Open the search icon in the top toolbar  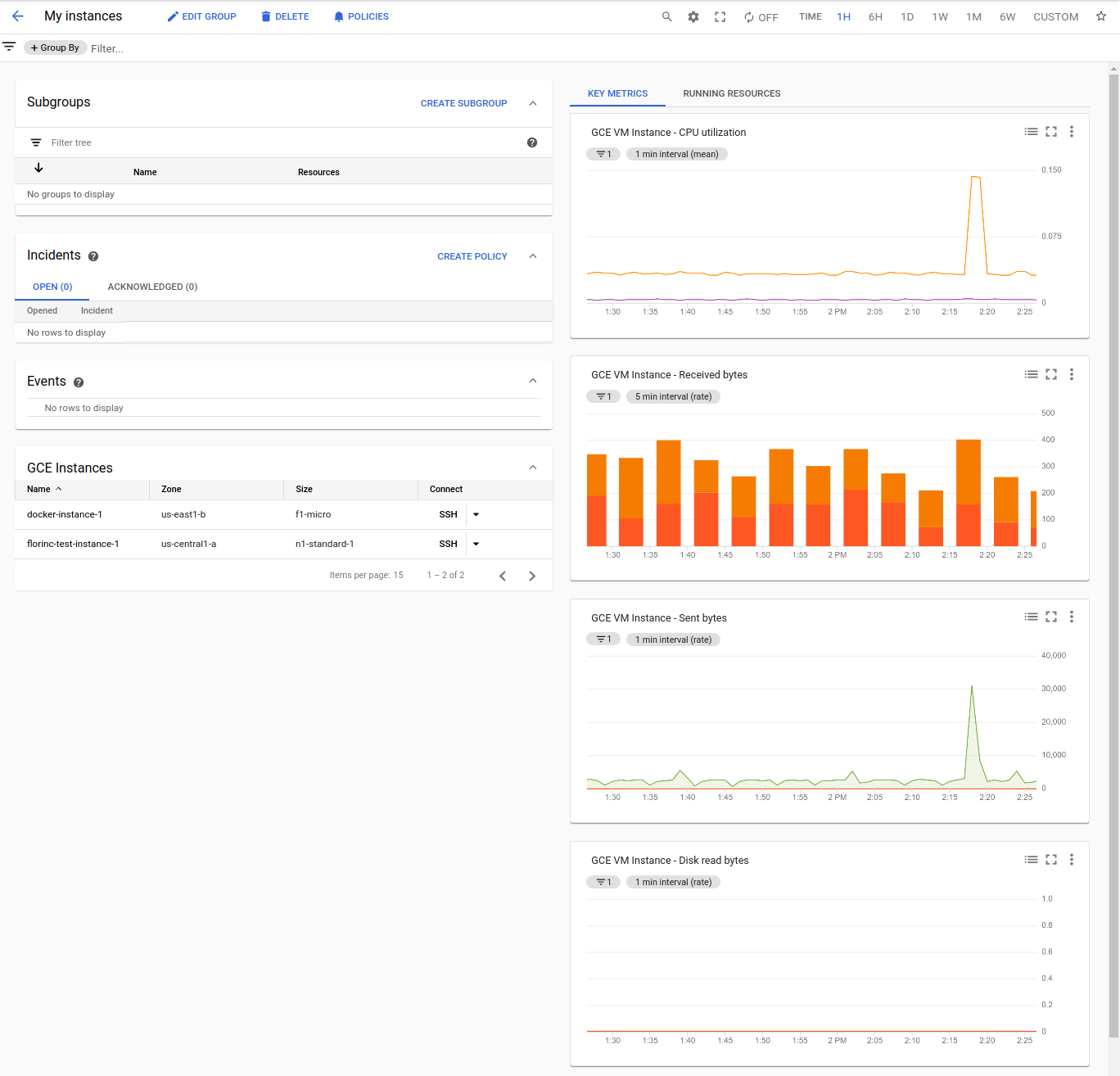(x=666, y=16)
